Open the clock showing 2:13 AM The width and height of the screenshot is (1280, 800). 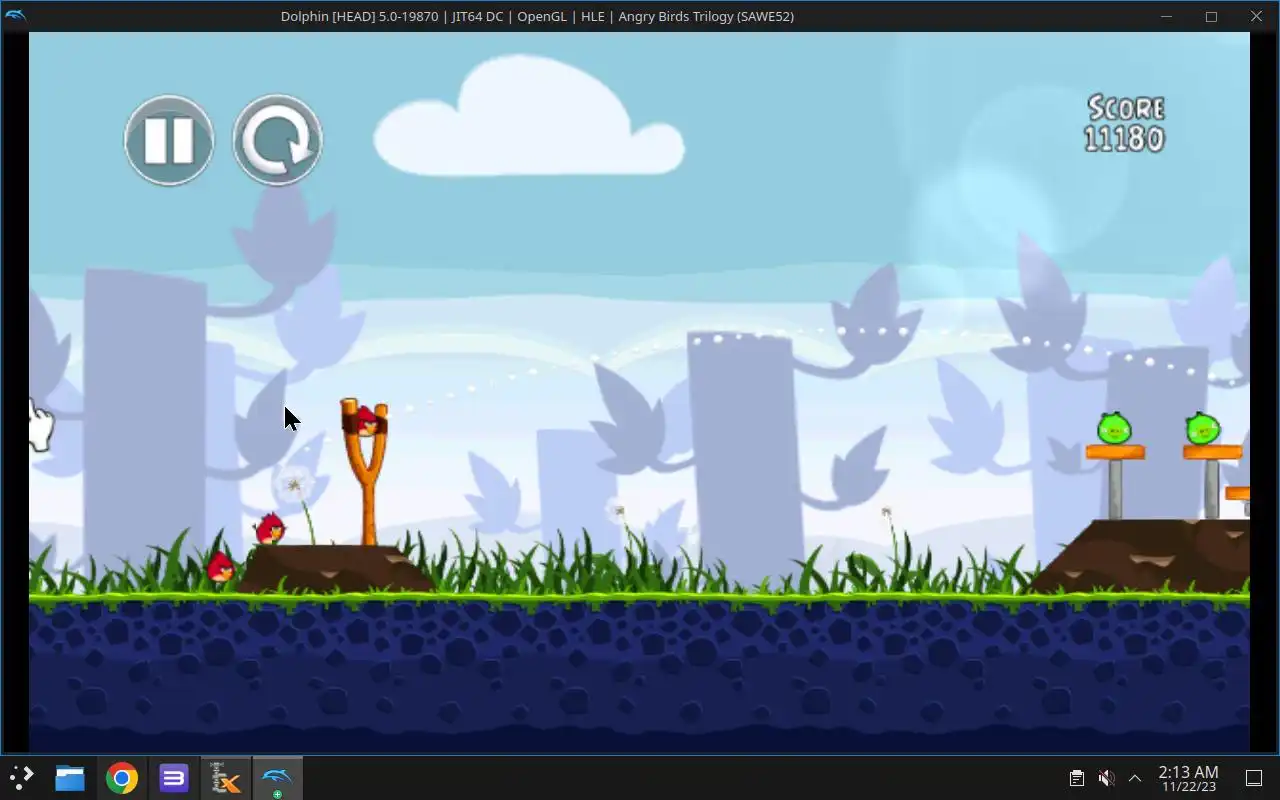[1188, 778]
